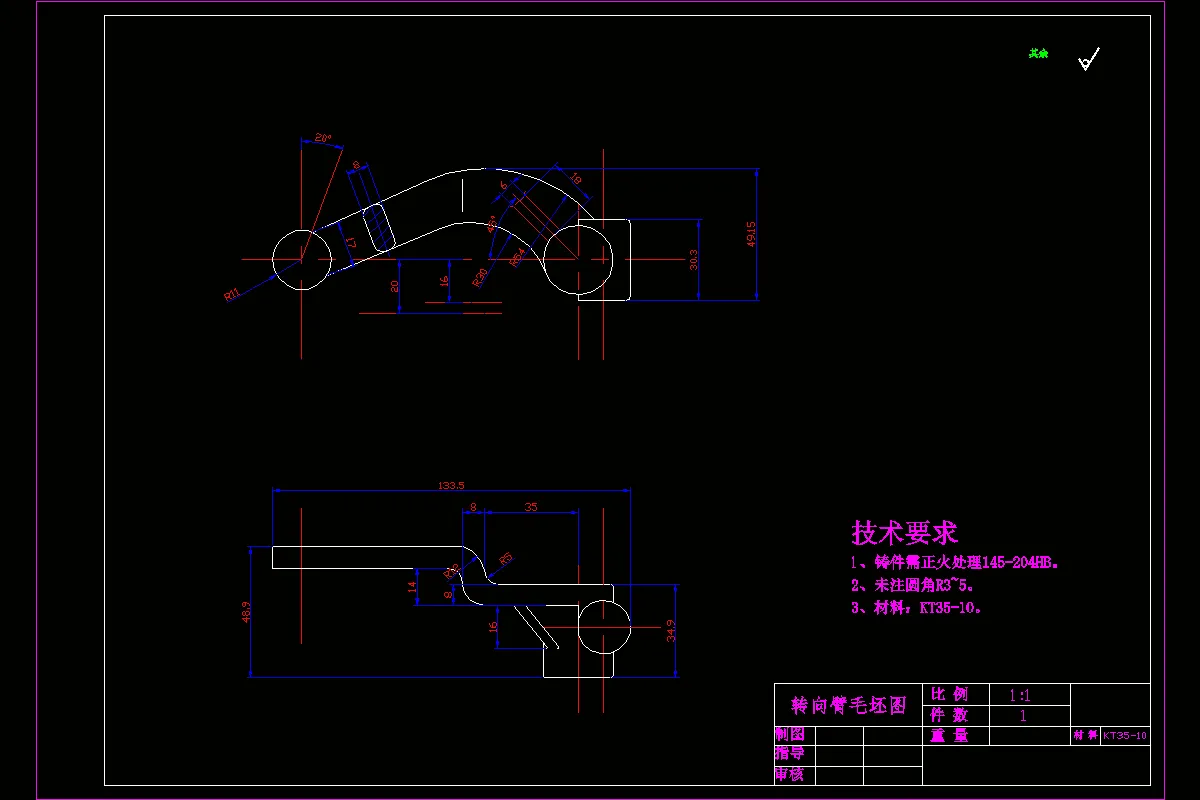Click the 重量 label cell

tap(949, 736)
